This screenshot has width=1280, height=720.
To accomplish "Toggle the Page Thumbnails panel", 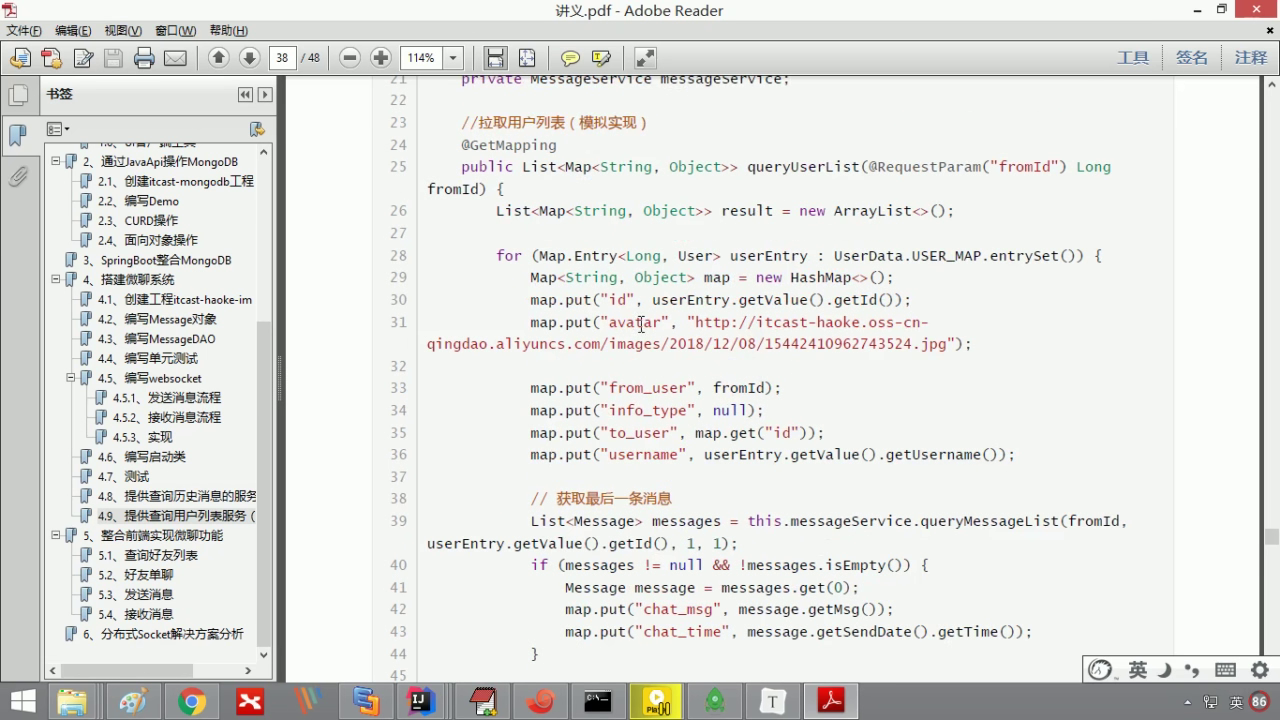I will [x=18, y=96].
